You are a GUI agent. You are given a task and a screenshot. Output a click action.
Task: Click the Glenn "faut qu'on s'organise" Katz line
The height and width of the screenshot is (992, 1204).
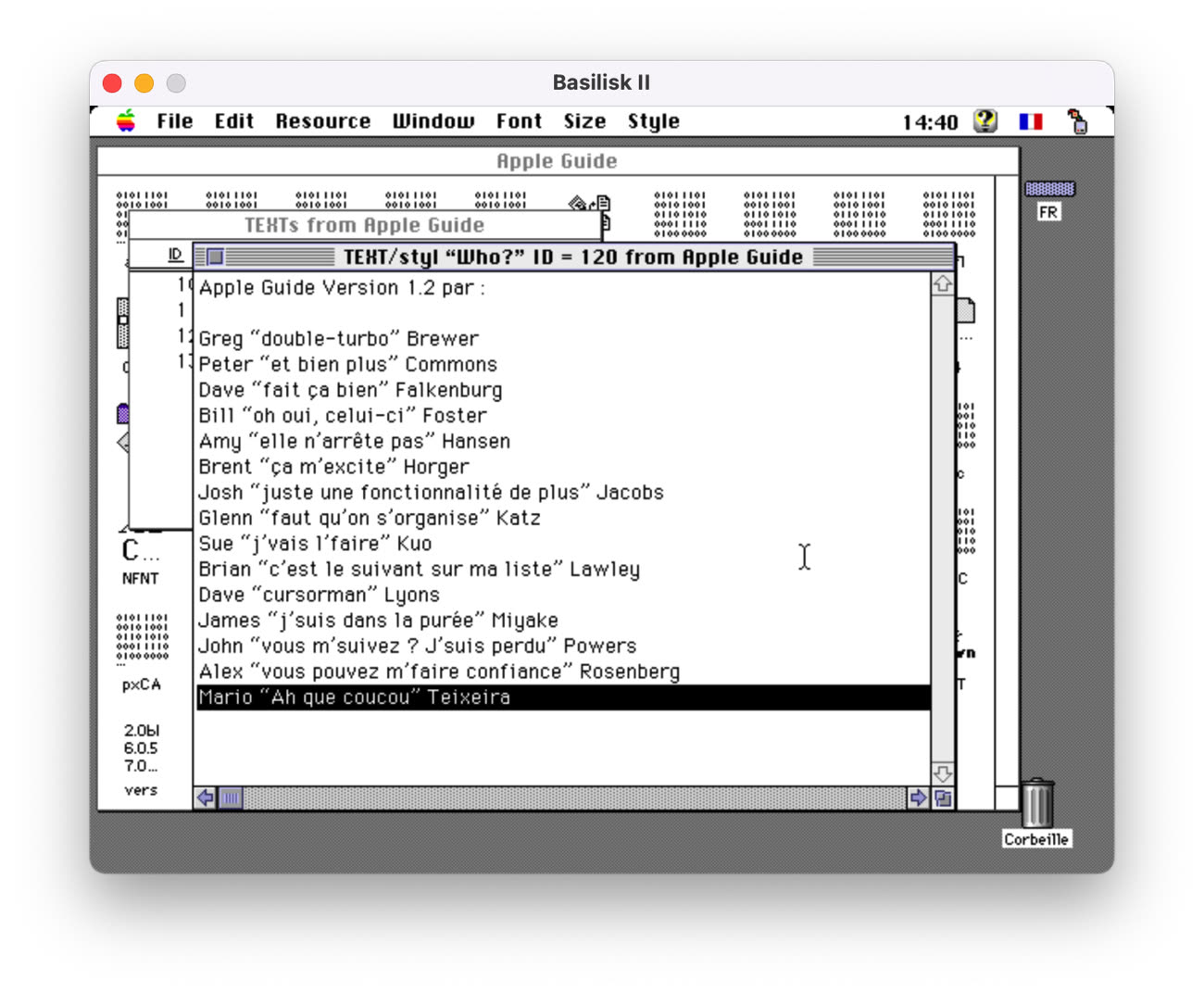click(370, 518)
